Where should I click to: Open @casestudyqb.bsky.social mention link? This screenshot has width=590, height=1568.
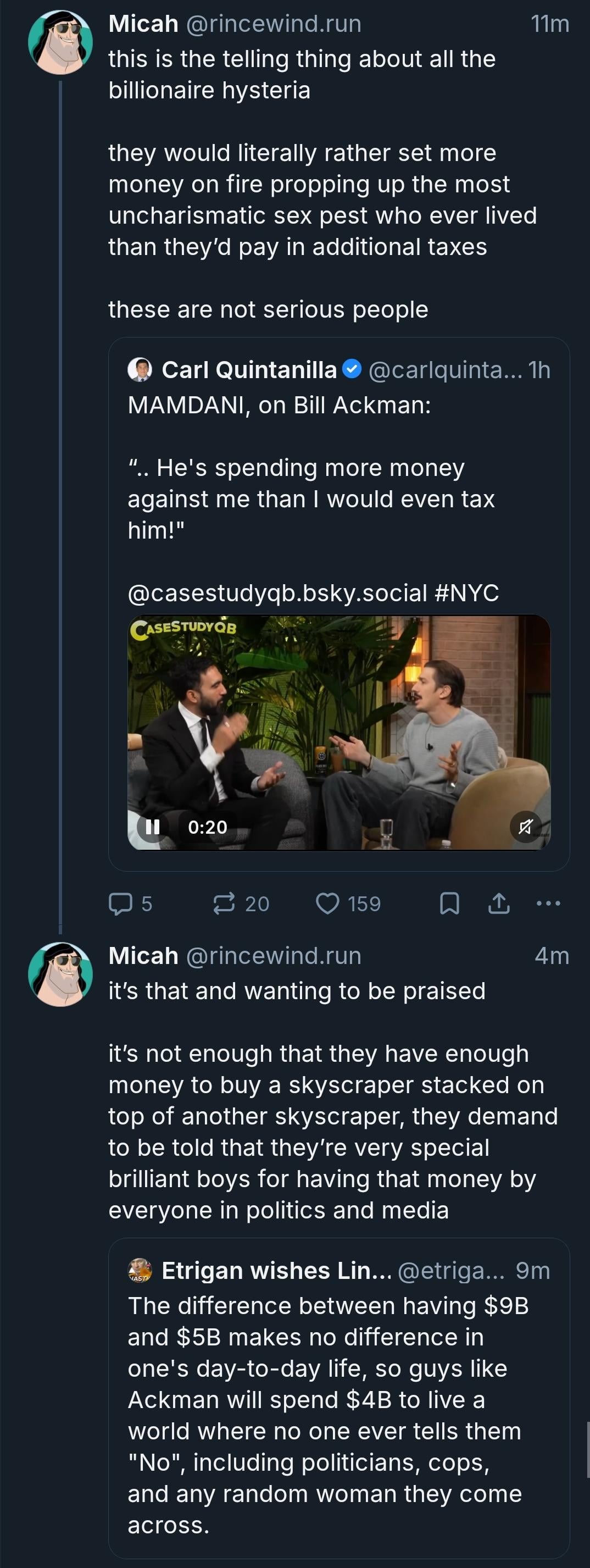[x=277, y=592]
